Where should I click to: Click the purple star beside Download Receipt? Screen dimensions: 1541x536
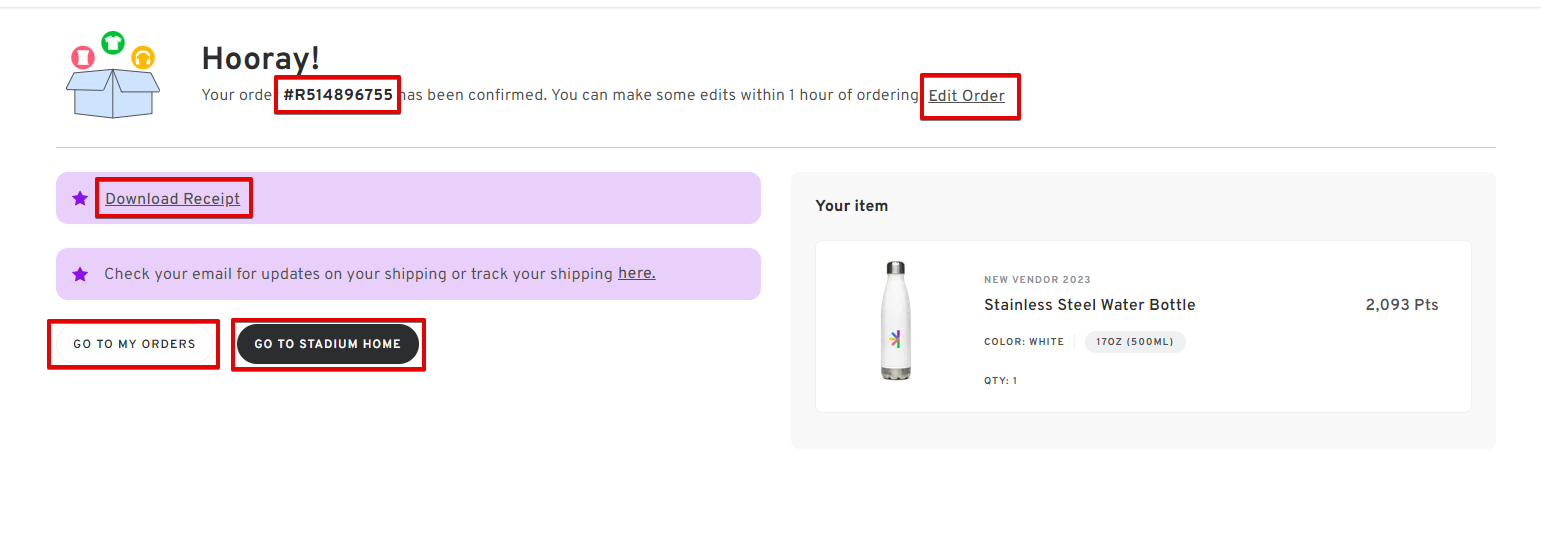[80, 198]
